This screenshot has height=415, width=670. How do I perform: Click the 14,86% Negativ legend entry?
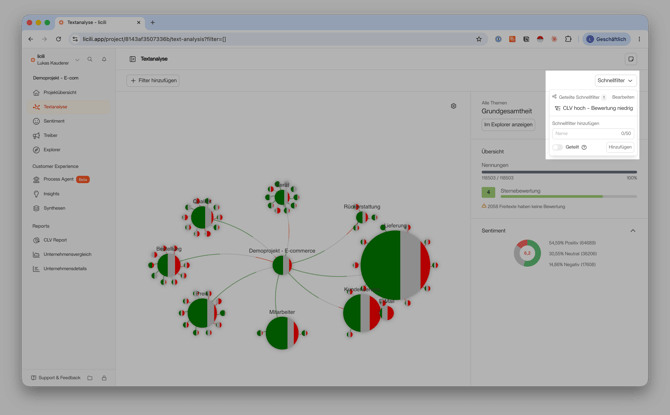[x=572, y=265]
